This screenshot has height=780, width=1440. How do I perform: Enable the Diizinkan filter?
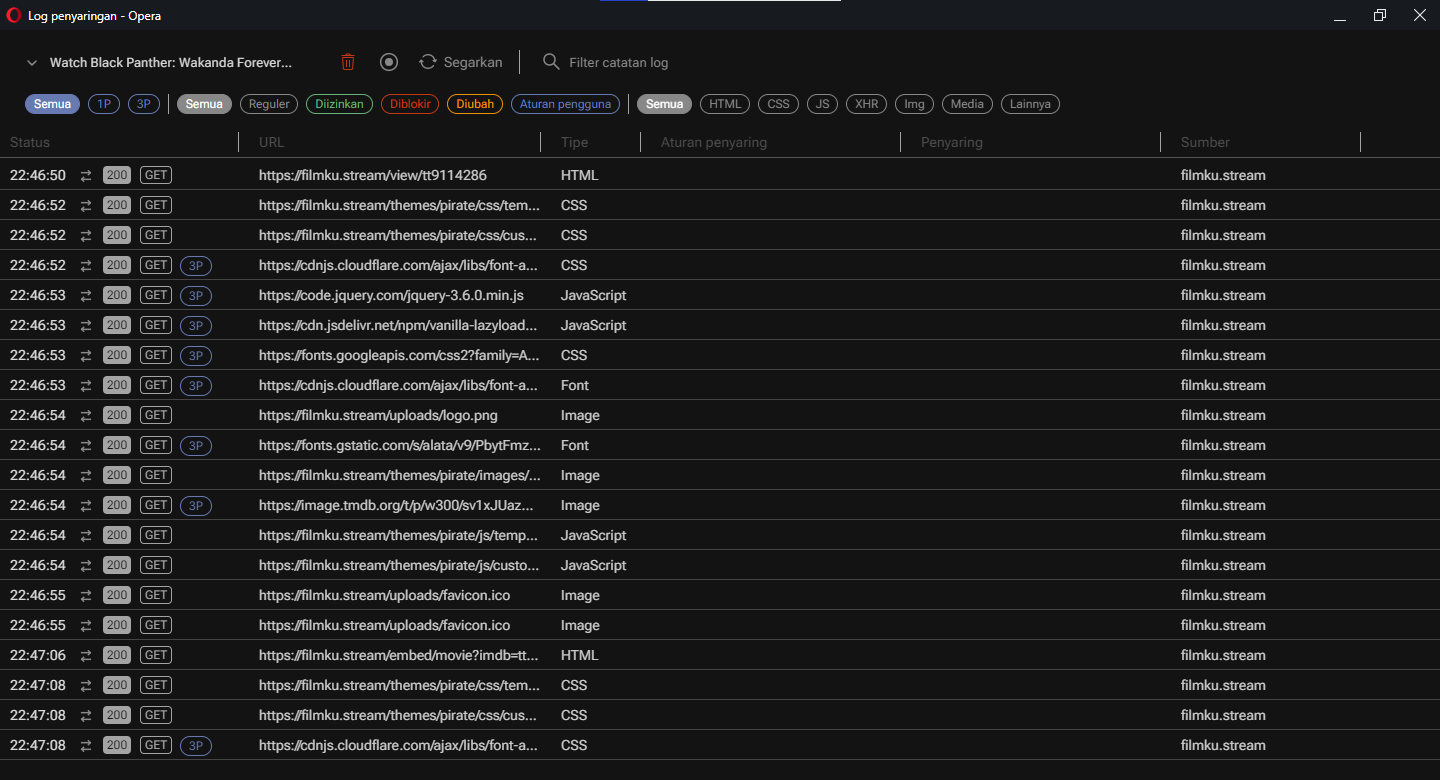[339, 103]
